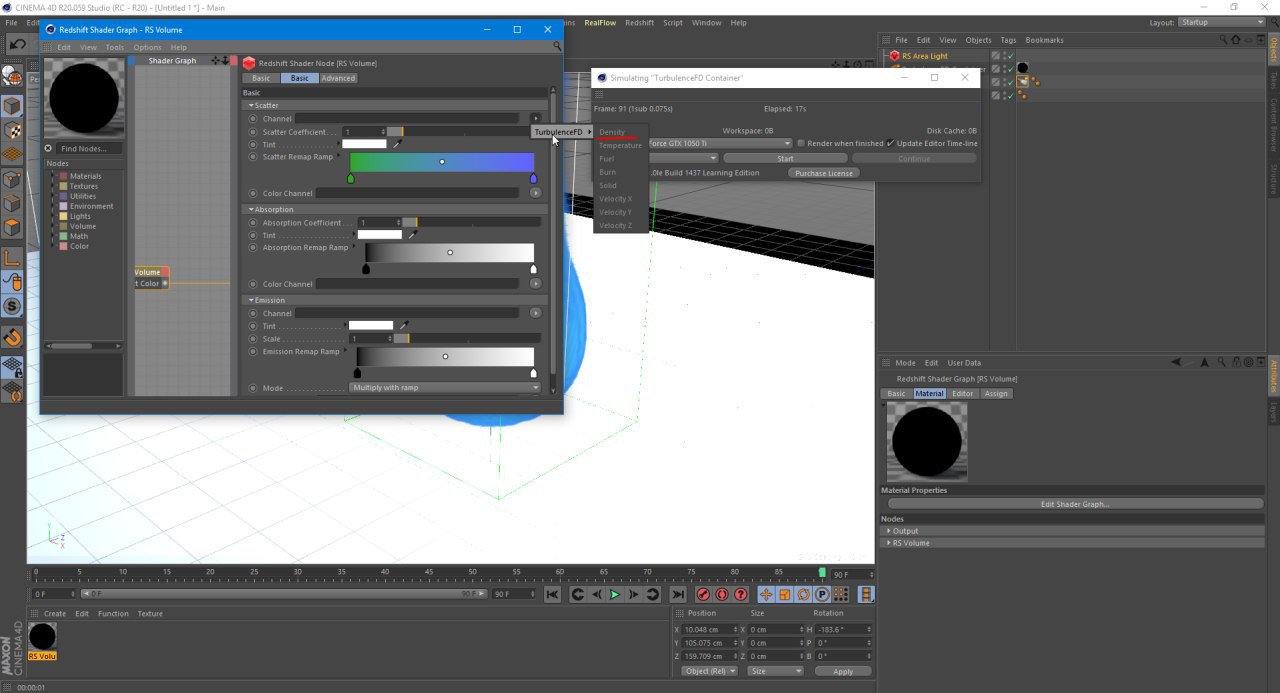Toggle the position key move icon
Viewport: 1280px width, 693px height.
[x=767, y=594]
